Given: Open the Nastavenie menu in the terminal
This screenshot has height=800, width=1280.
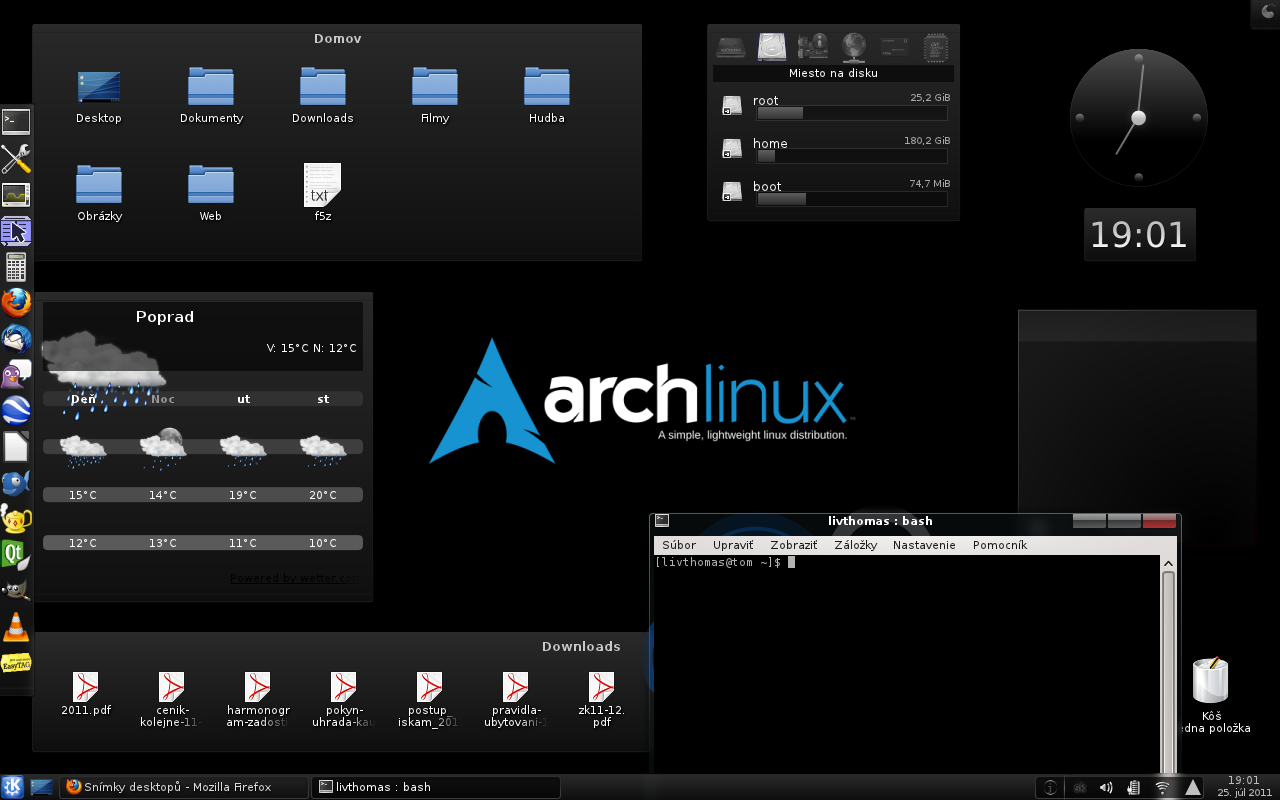Looking at the screenshot, I should [924, 545].
